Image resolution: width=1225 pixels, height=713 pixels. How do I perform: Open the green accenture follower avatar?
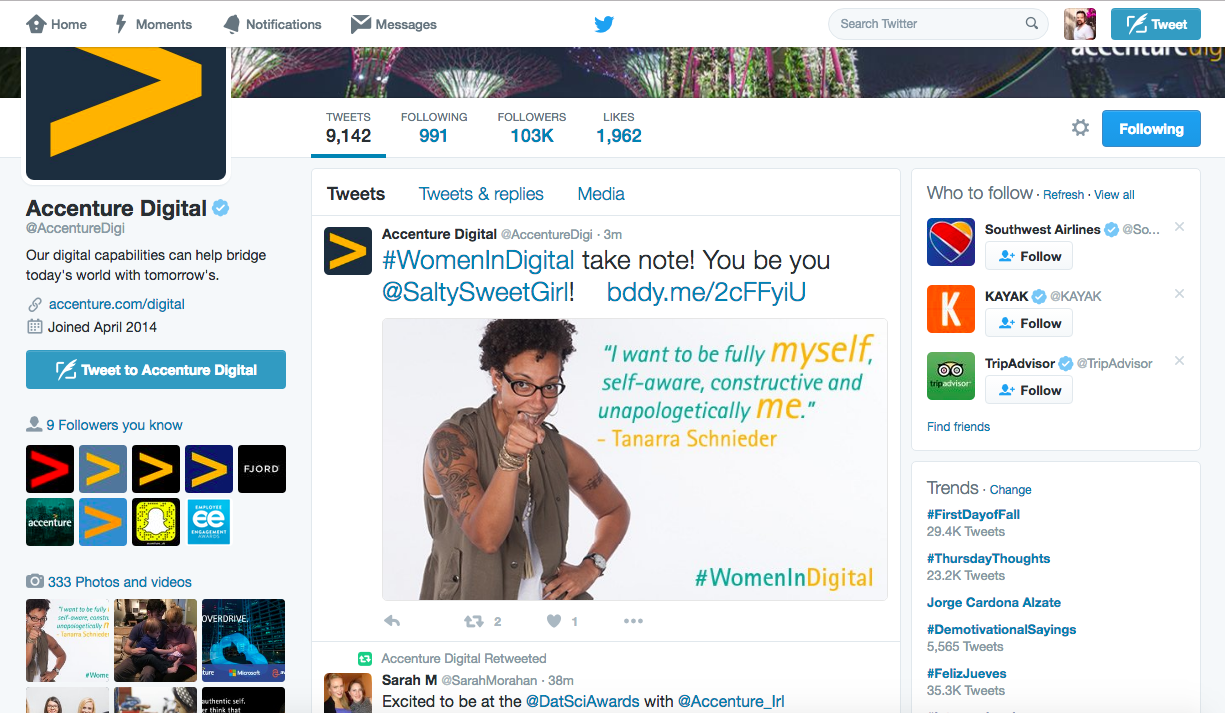(x=50, y=522)
